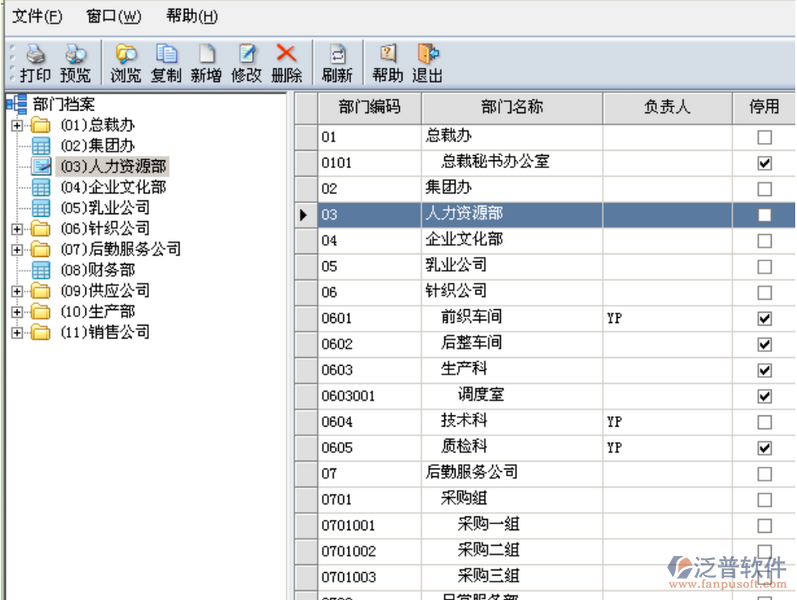This screenshot has width=797, height=600.
Task: Open the 窗口(W) menu
Action: [x=114, y=16]
